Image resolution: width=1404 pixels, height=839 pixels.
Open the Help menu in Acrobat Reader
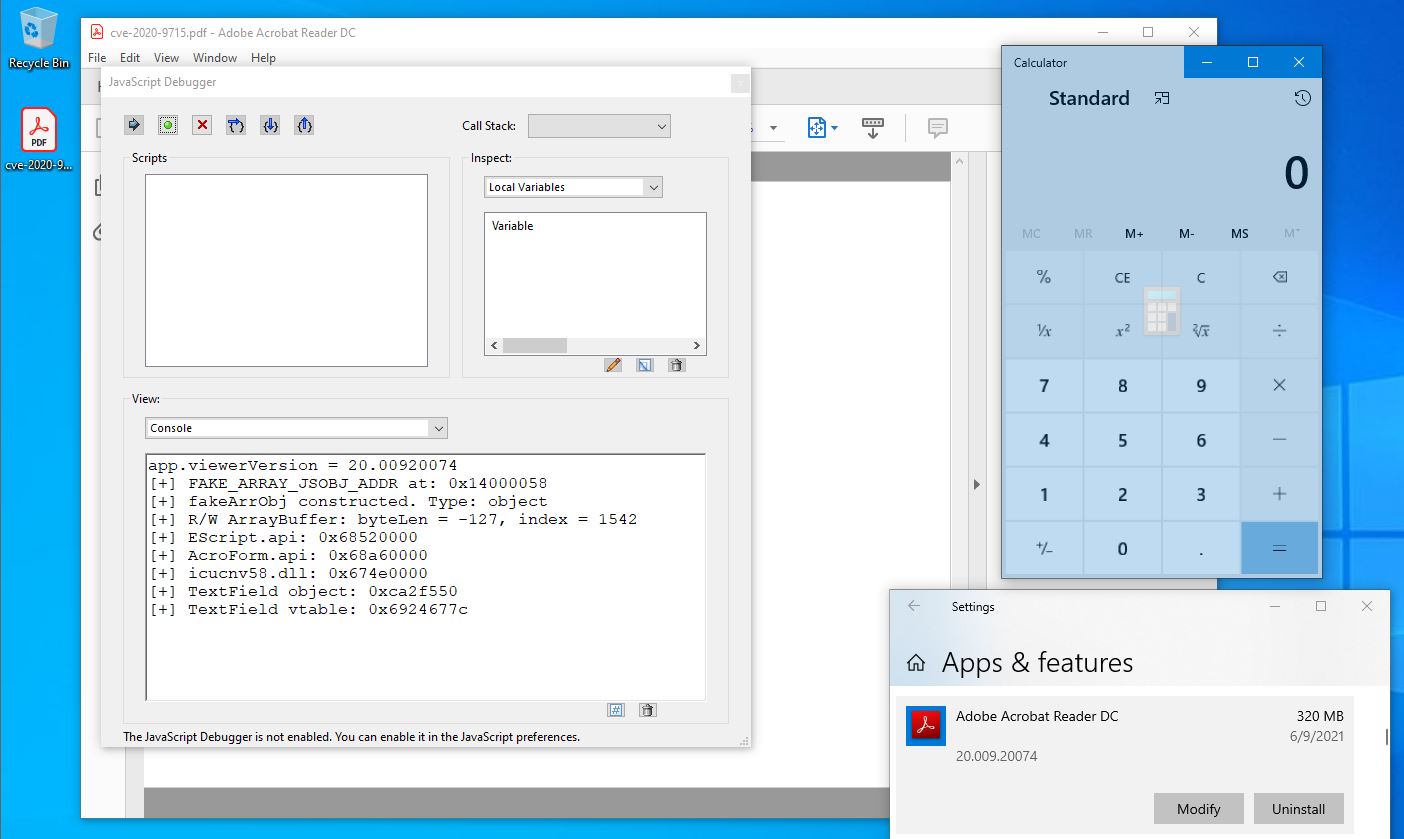(263, 58)
